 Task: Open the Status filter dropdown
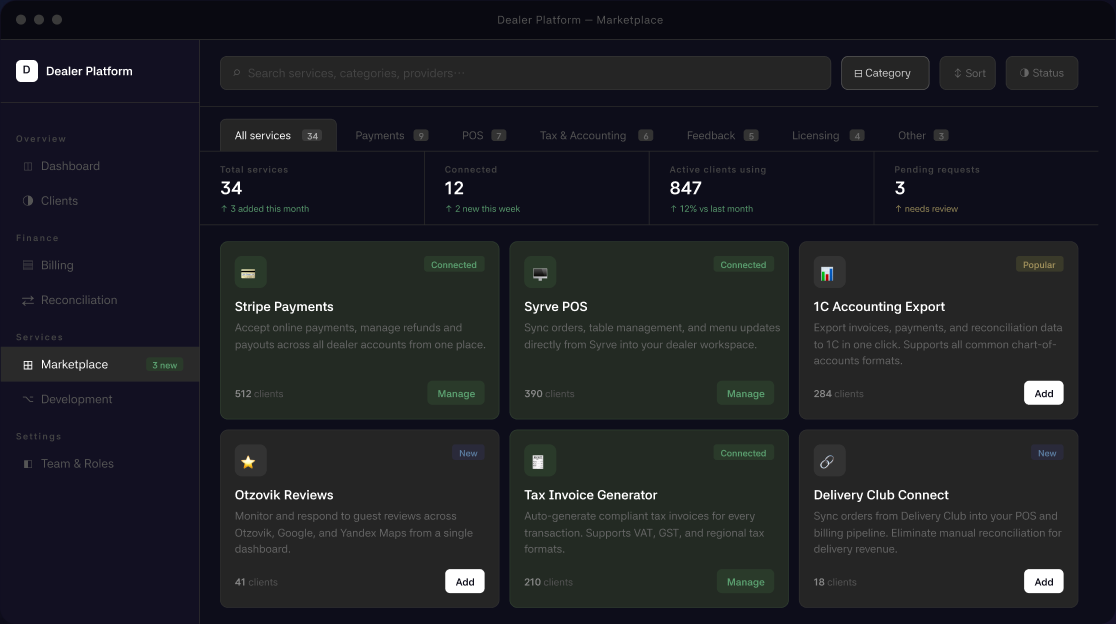[1041, 73]
